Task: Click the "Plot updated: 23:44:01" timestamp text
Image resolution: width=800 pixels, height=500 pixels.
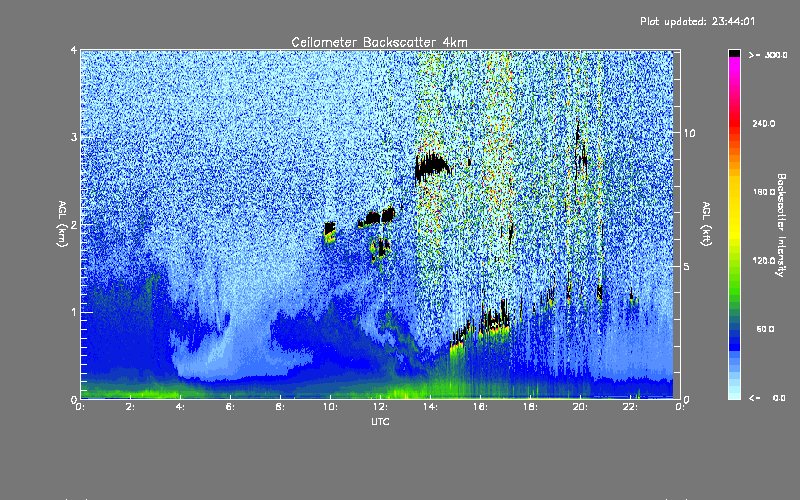Action: pyautogui.click(x=697, y=21)
